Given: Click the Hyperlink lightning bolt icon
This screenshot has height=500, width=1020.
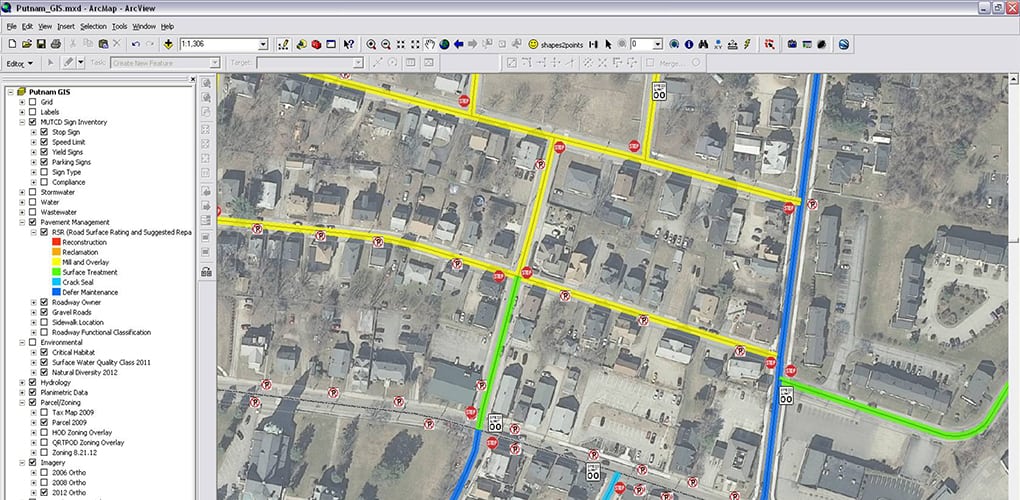Looking at the screenshot, I should (747, 44).
